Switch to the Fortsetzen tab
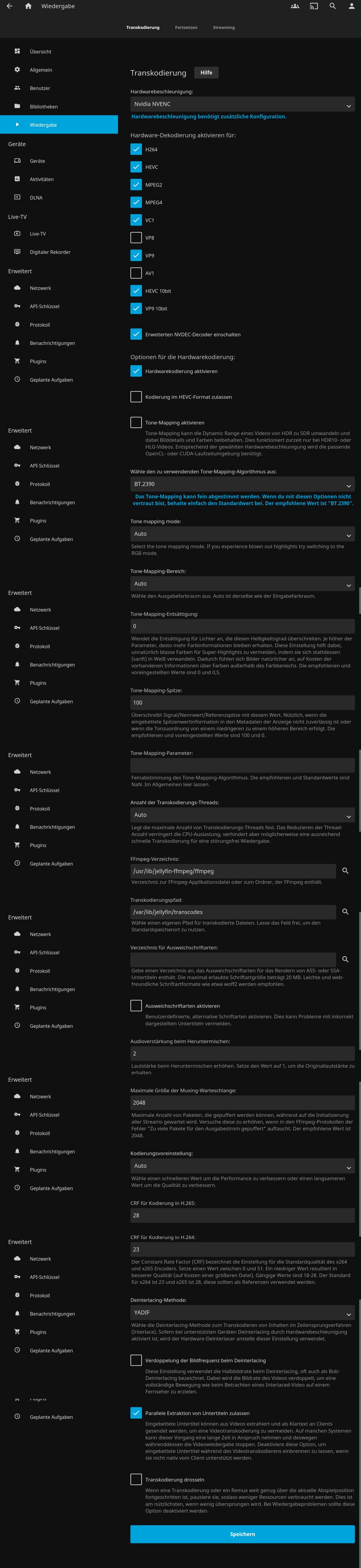 pyautogui.click(x=186, y=27)
